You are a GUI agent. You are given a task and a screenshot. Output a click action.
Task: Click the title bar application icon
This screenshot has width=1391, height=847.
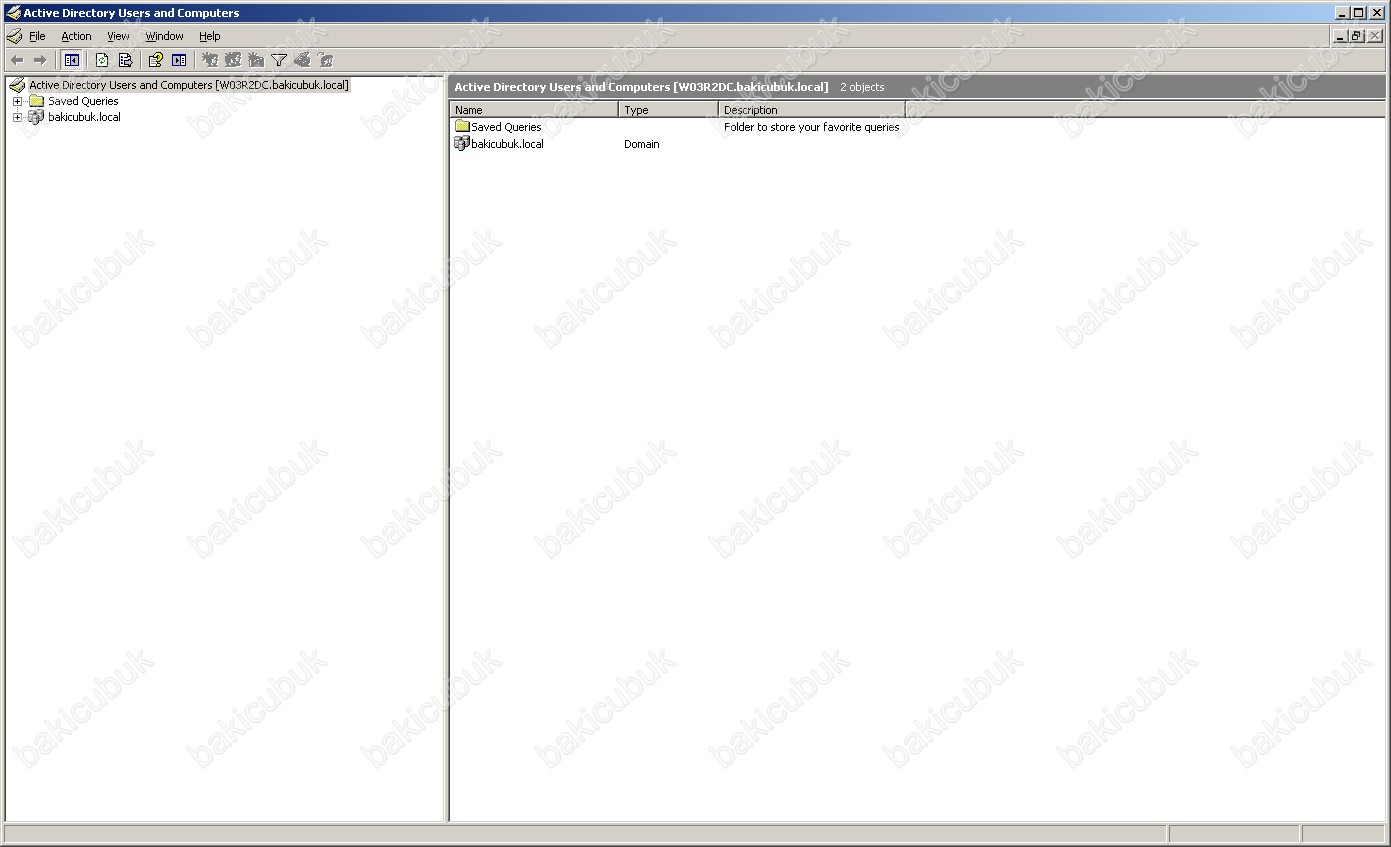(x=13, y=13)
